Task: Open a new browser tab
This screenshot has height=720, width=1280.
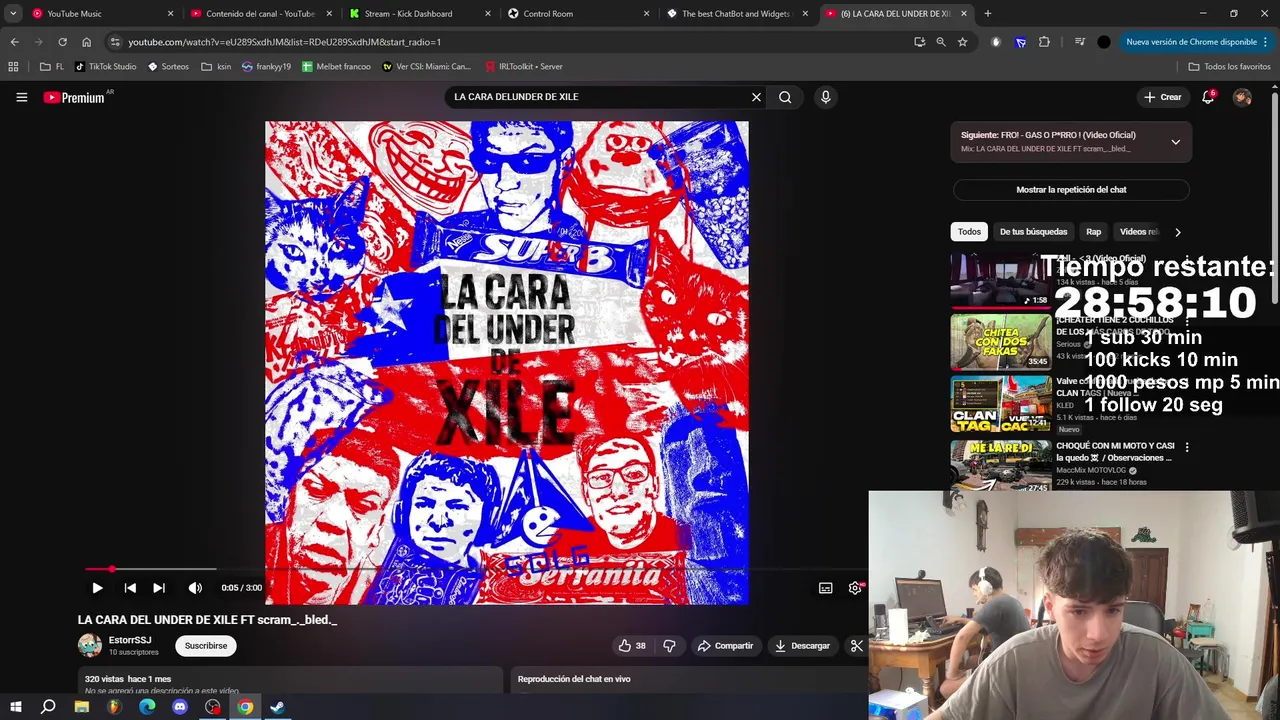Action: pyautogui.click(x=988, y=14)
